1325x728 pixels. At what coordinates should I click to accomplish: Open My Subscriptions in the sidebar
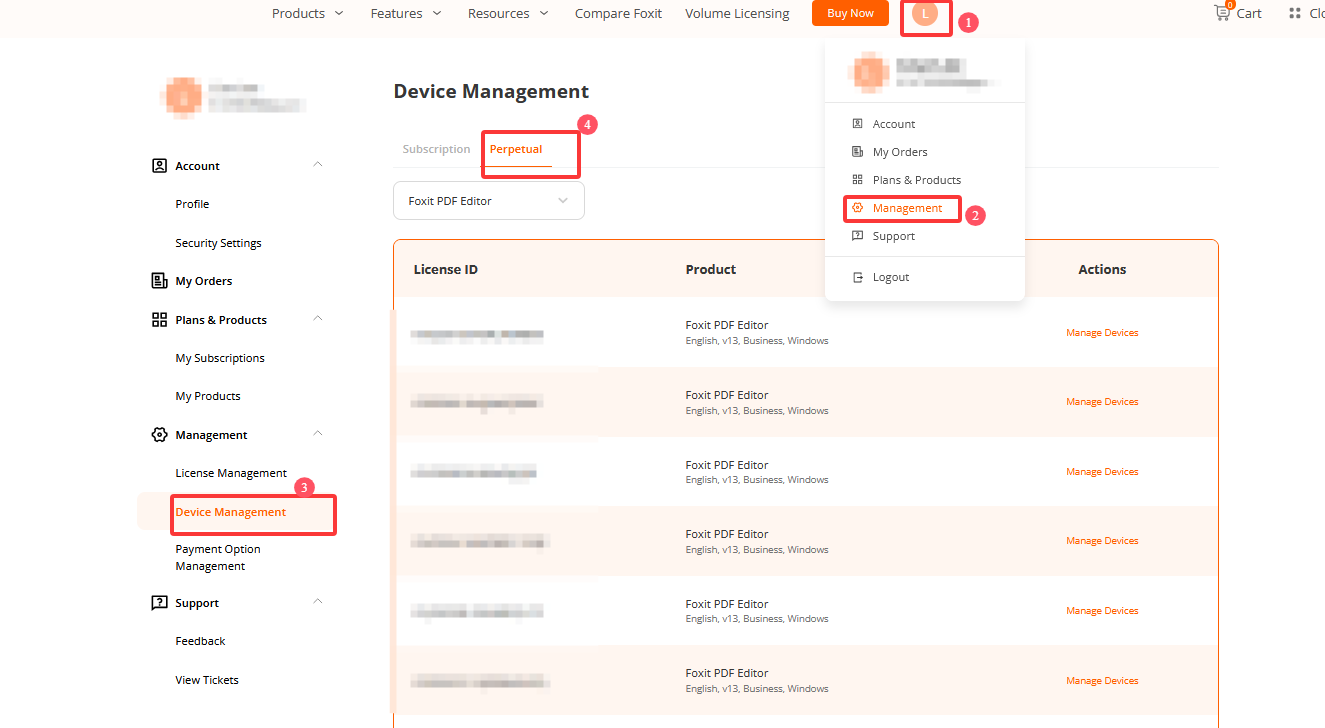220,358
